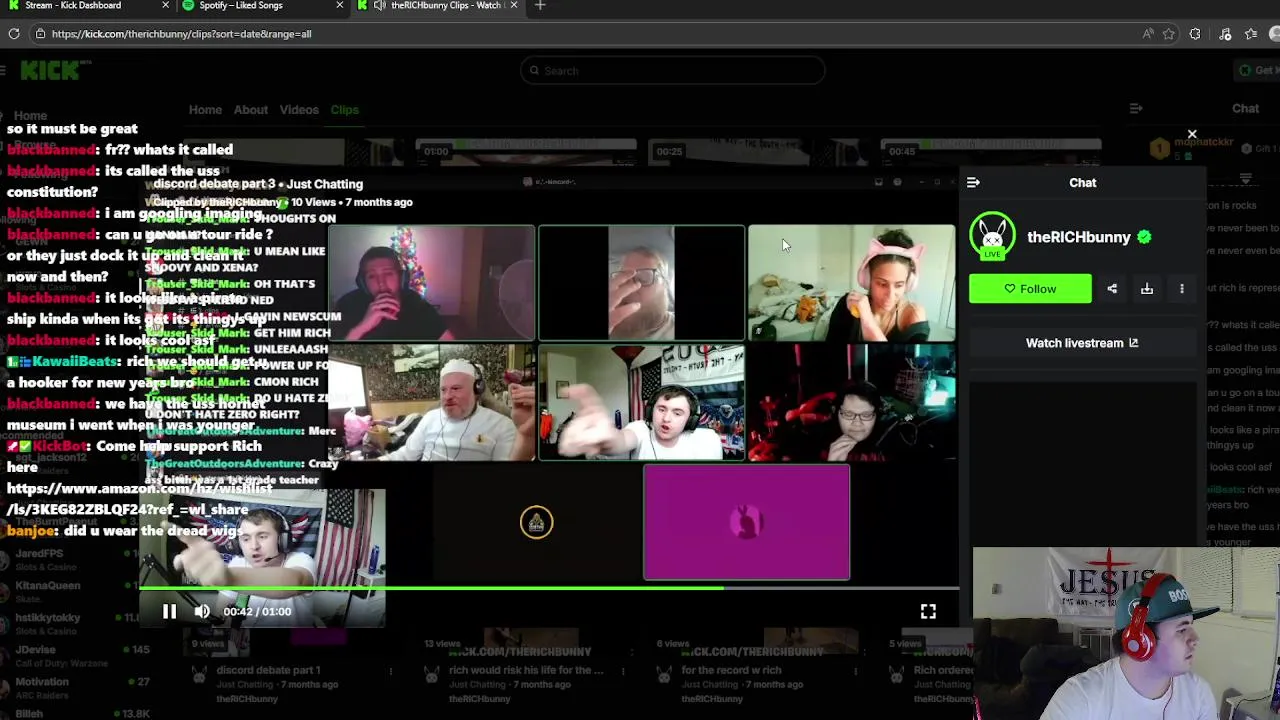1280x720 pixels.
Task: Open theRICHbunny channel name link
Action: click(x=1078, y=237)
